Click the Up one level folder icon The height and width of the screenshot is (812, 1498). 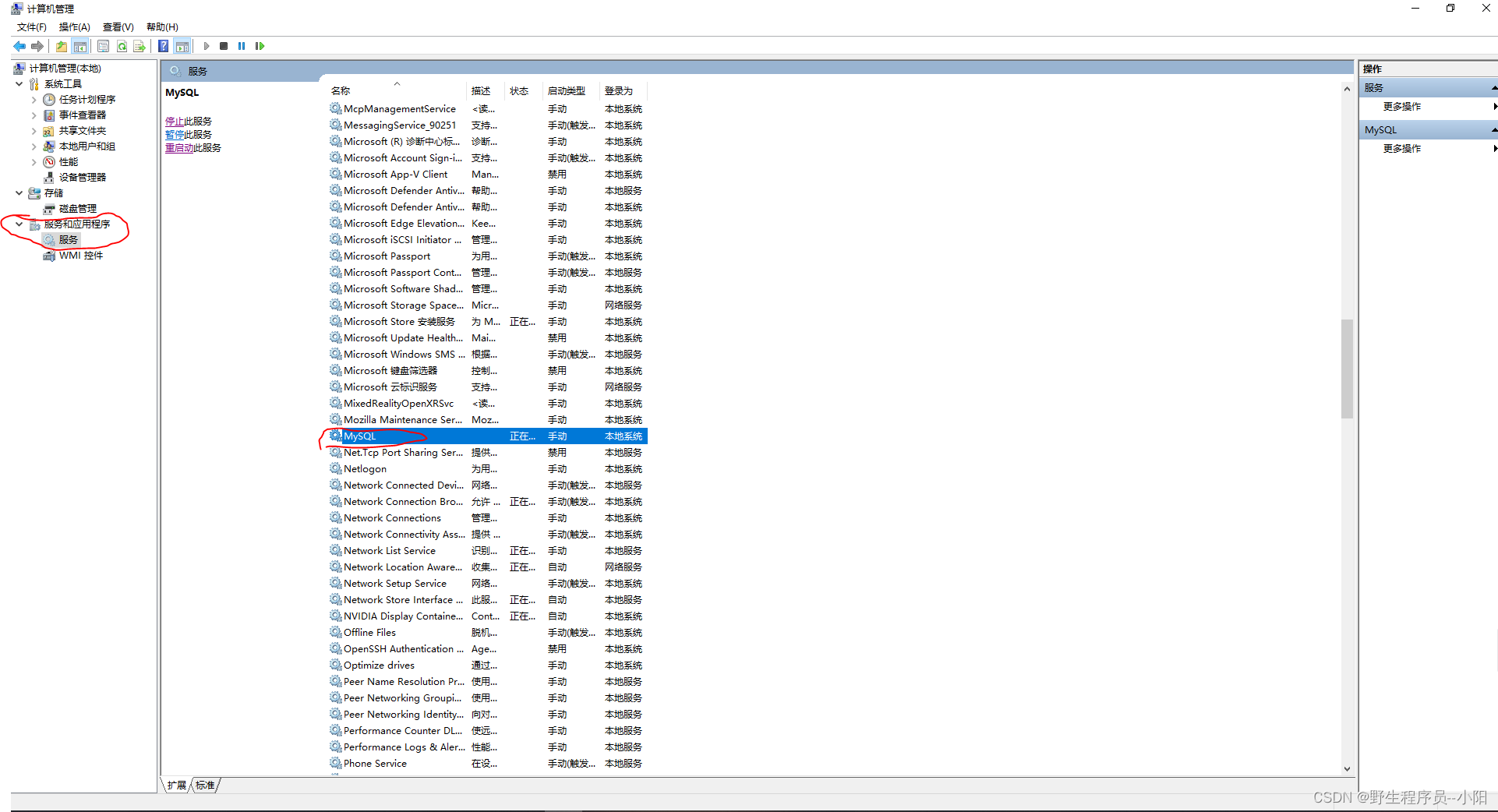tap(62, 46)
